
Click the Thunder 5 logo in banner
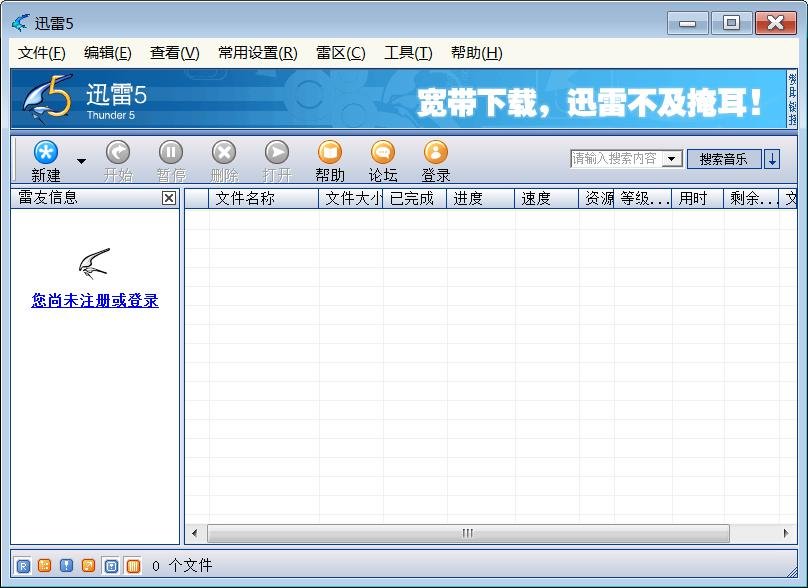(x=47, y=99)
